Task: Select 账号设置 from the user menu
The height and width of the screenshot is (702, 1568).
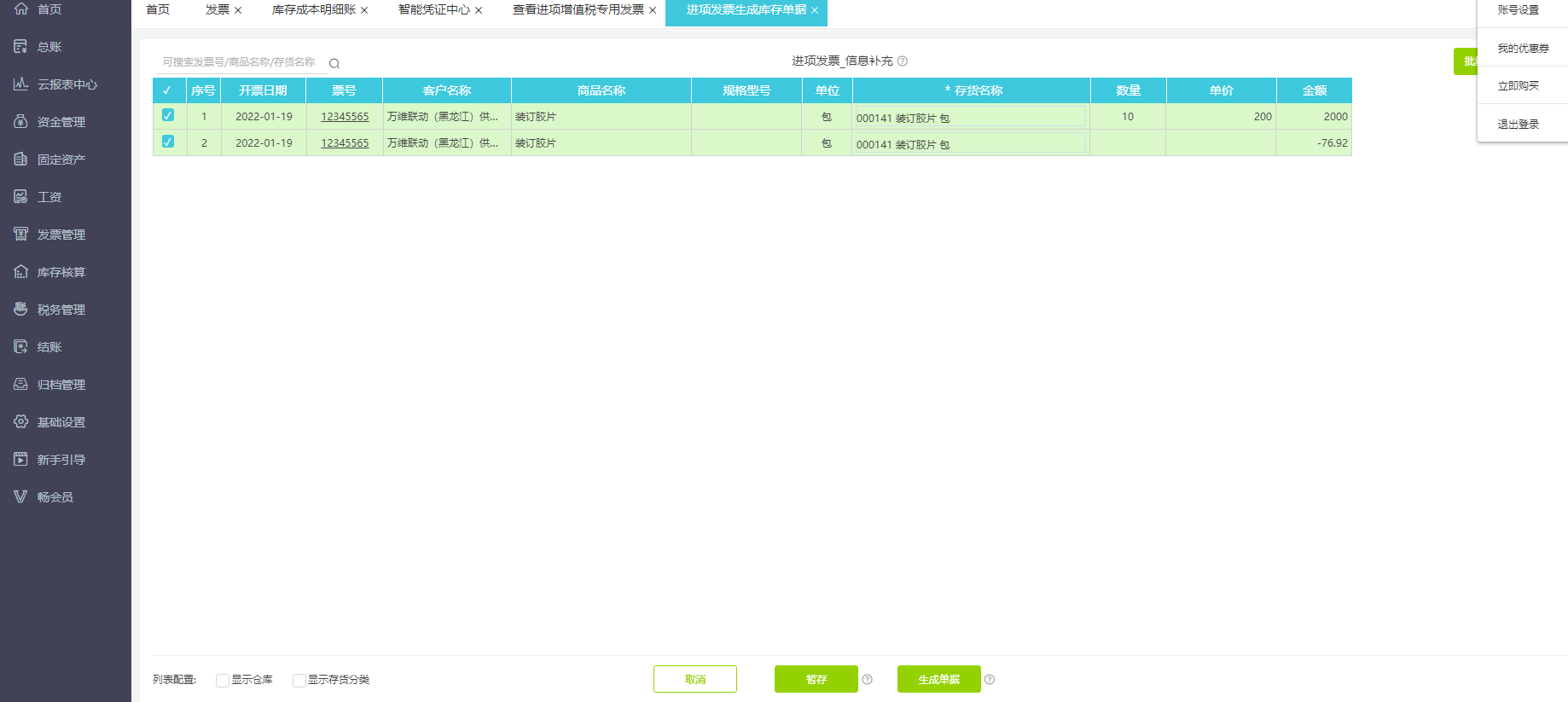Action: point(1519,10)
